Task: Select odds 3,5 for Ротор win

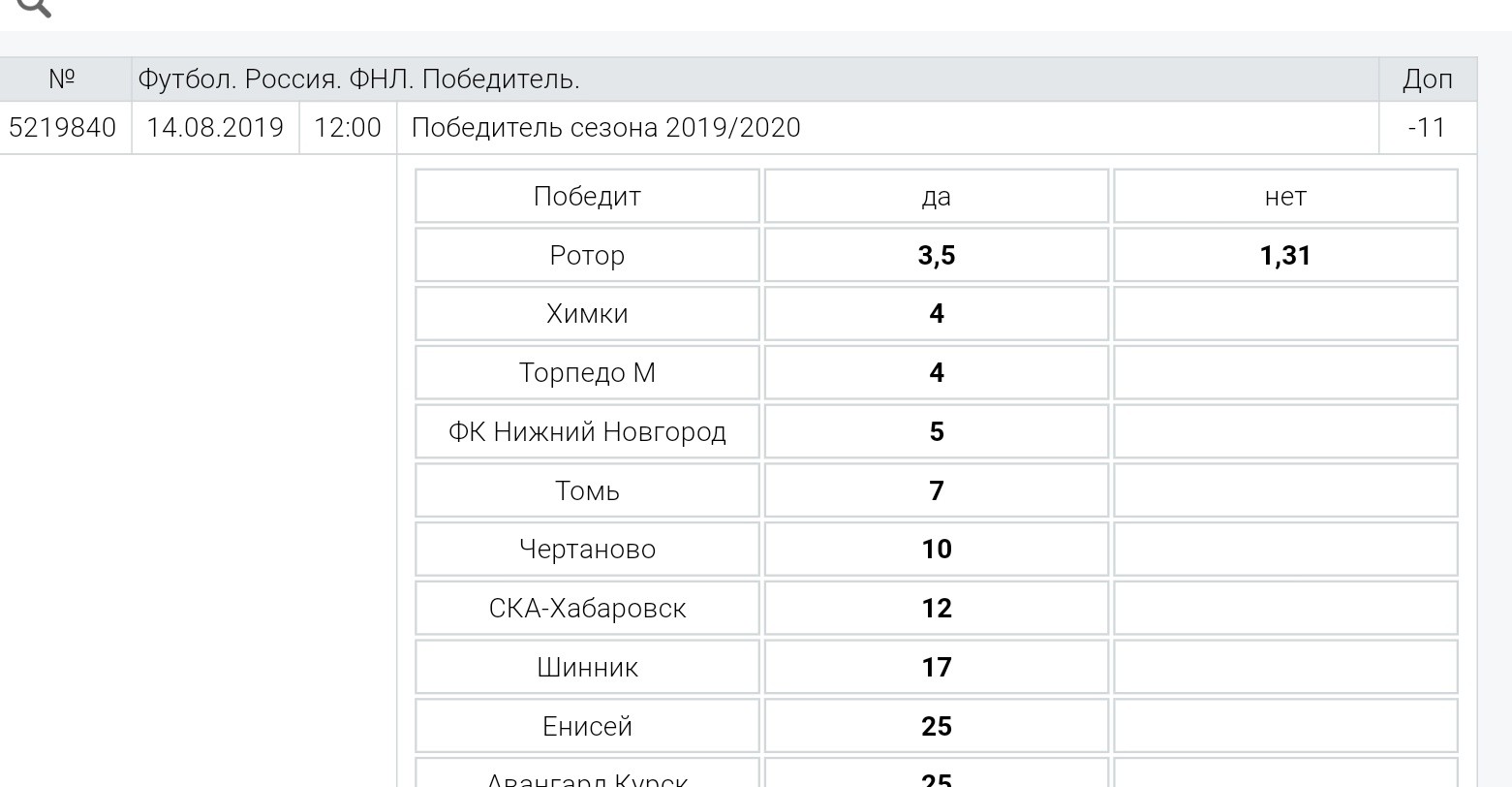Action: [x=936, y=255]
